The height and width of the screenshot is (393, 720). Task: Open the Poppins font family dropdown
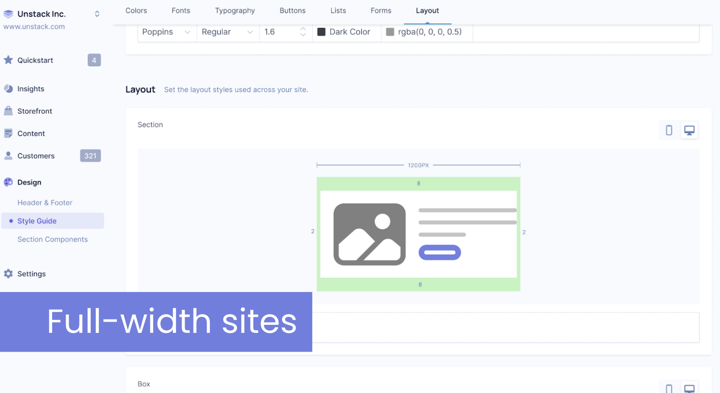(x=167, y=32)
